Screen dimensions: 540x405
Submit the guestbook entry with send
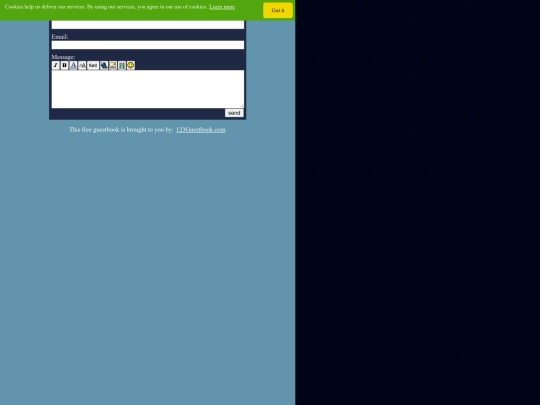pos(234,113)
